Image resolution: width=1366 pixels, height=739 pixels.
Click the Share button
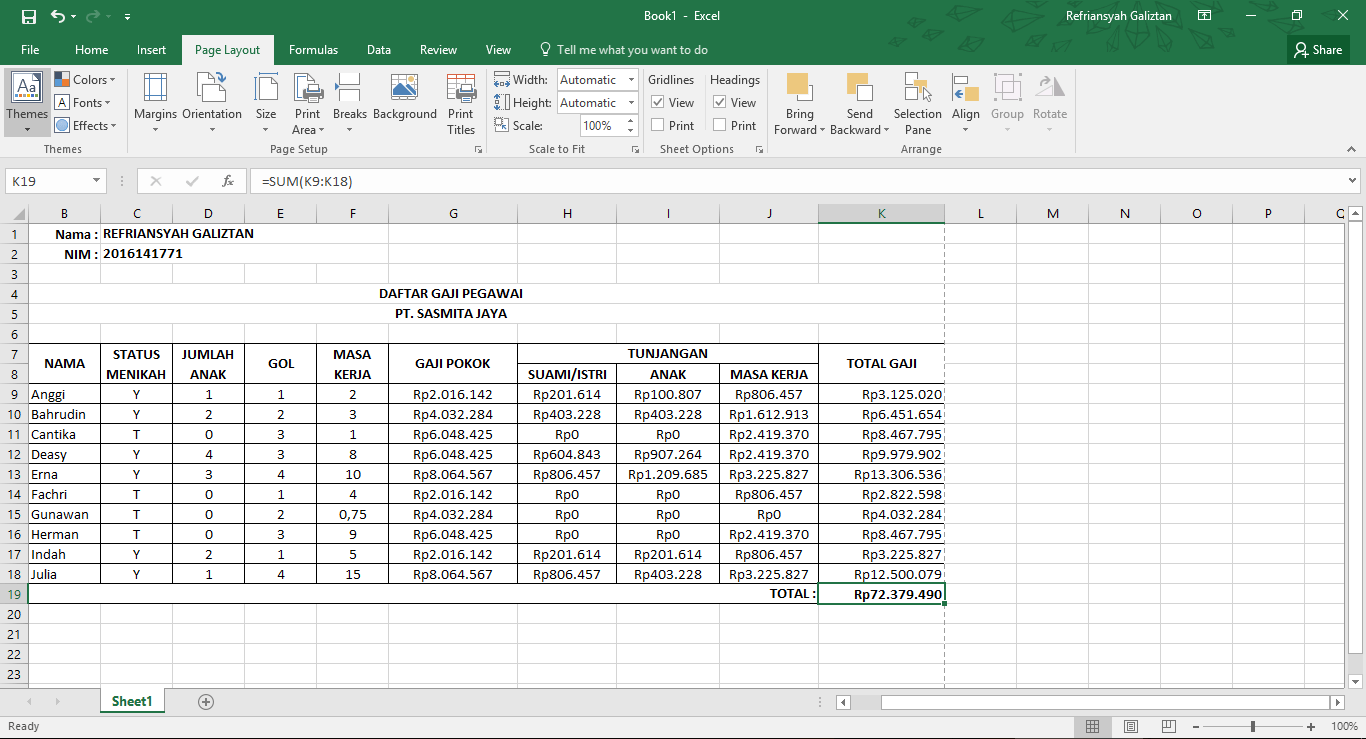1317,49
